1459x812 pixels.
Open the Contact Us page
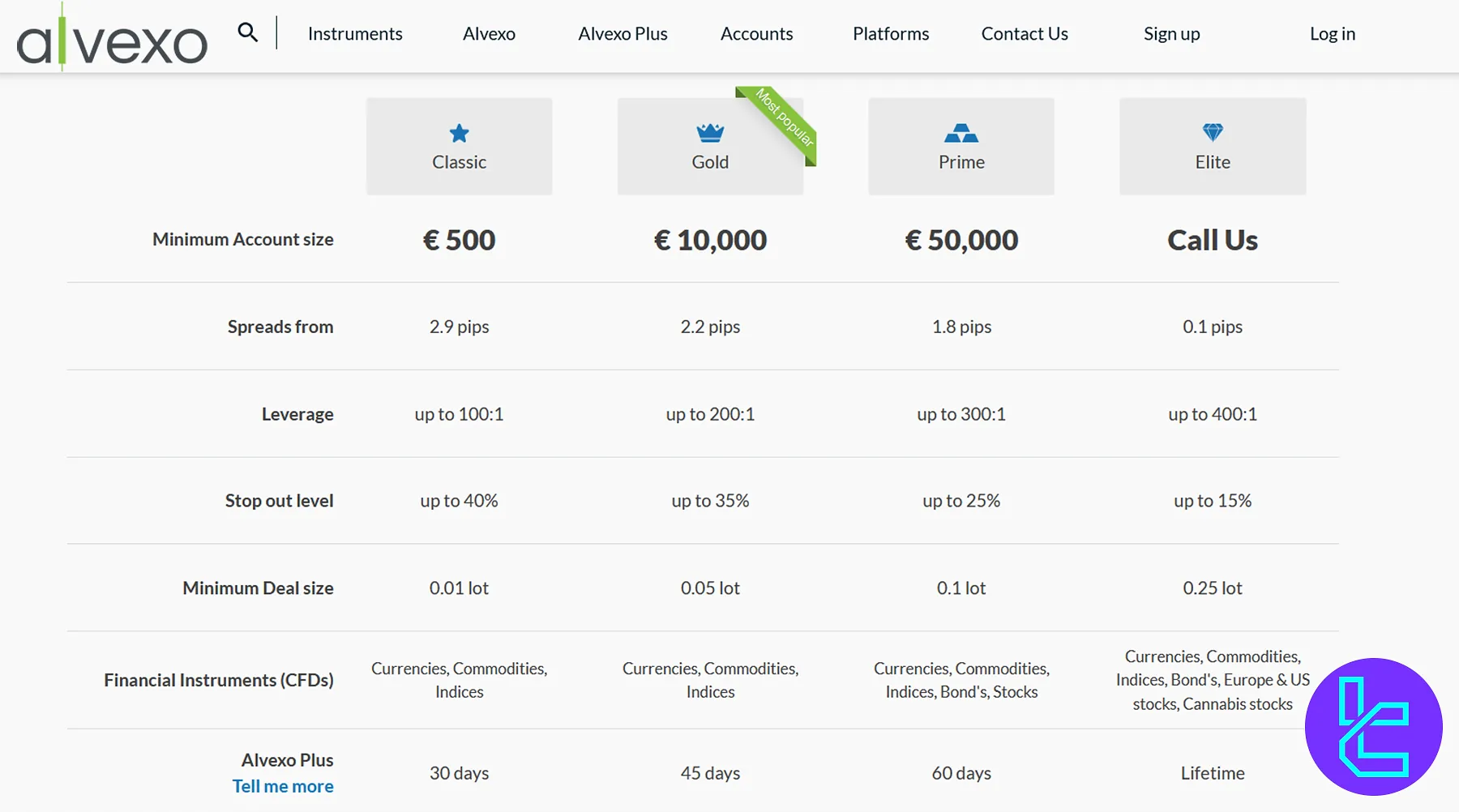(x=1025, y=34)
